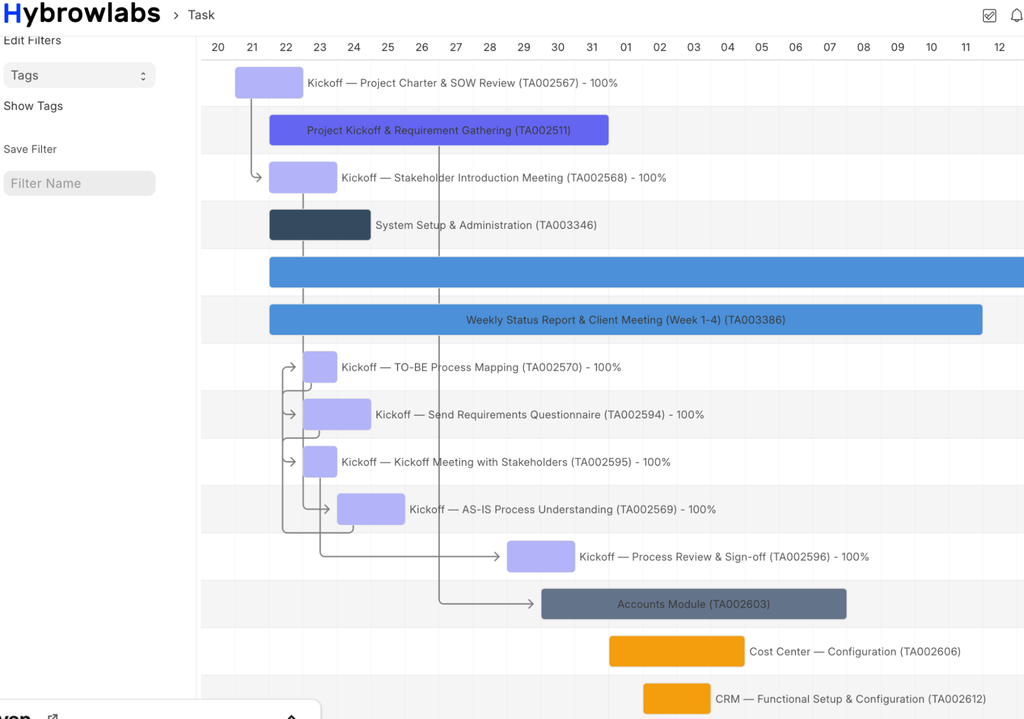The image size is (1024, 719).
Task: Click date 04 in the timeline header
Action: coord(728,47)
